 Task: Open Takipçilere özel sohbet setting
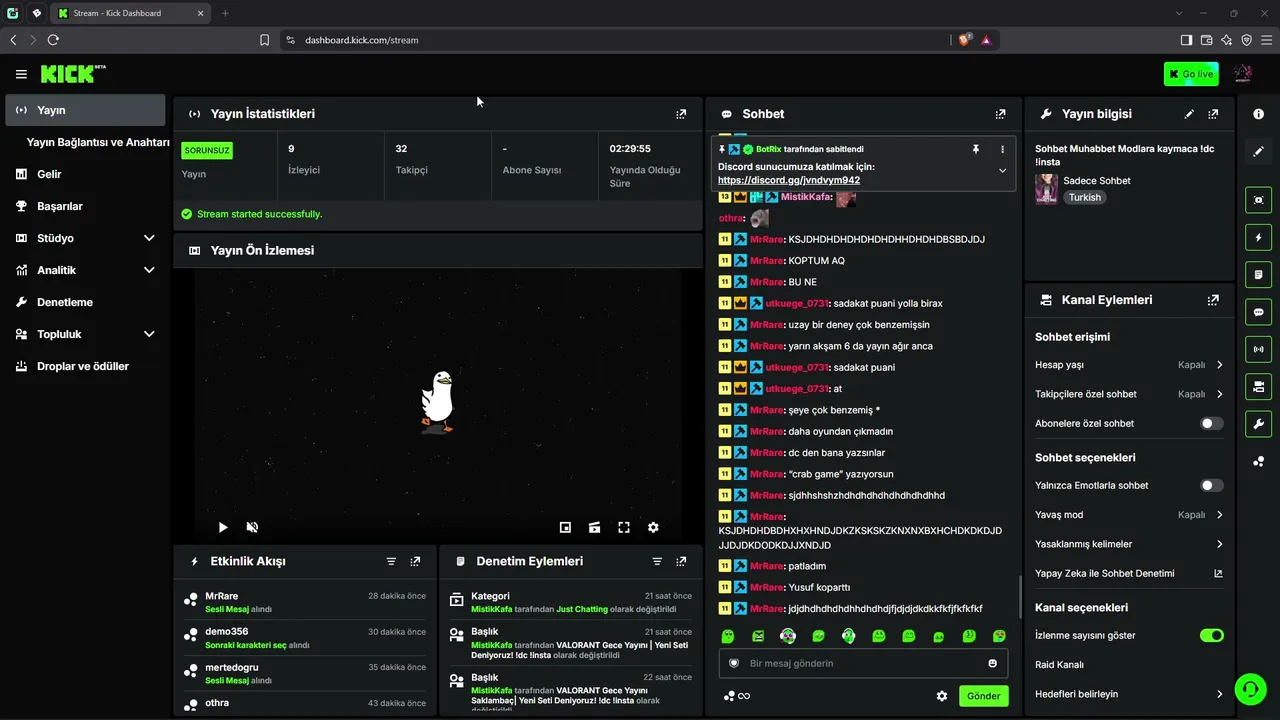[x=1129, y=394]
